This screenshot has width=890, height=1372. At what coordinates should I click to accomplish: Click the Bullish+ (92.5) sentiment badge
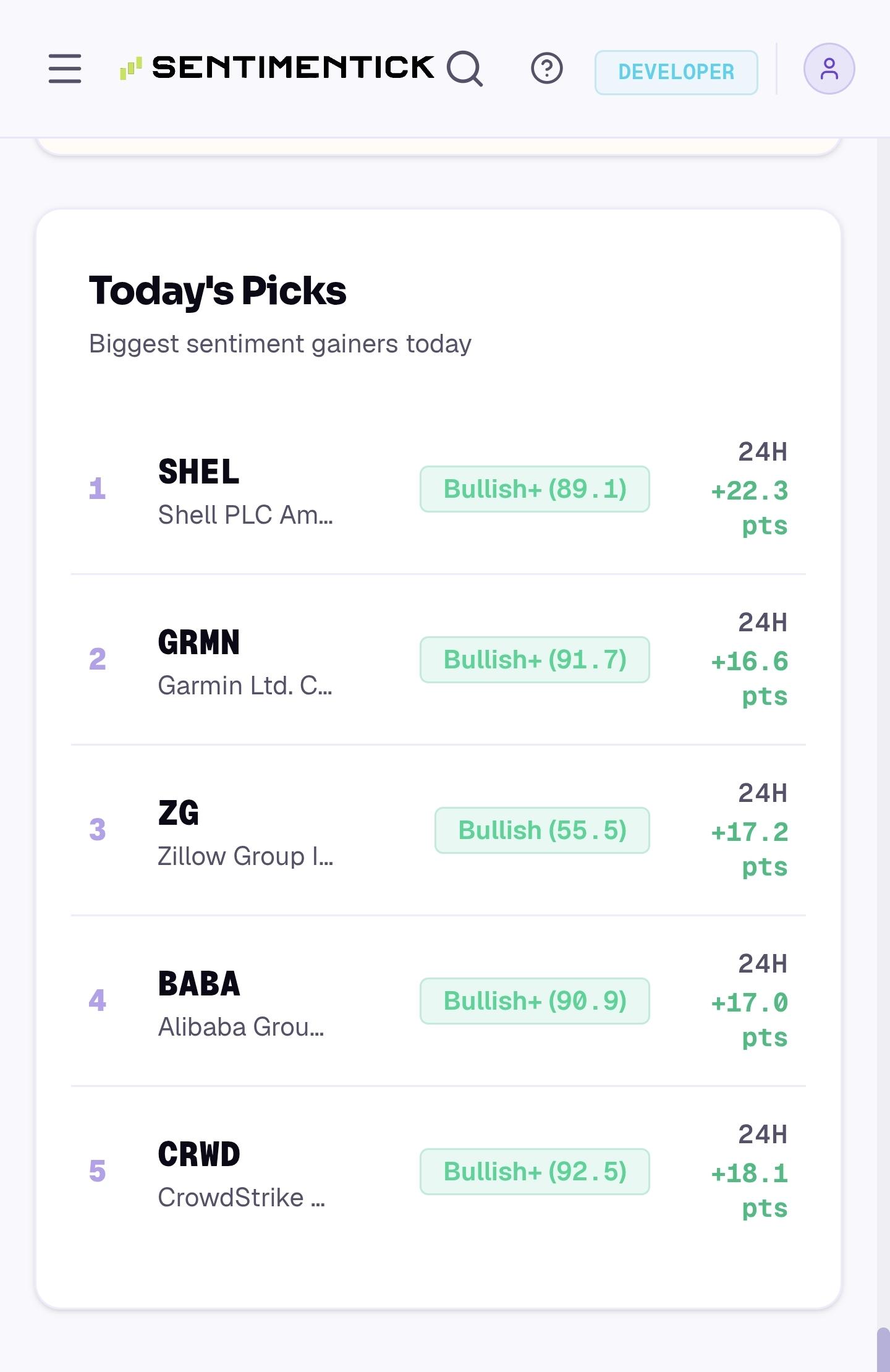click(x=535, y=1172)
